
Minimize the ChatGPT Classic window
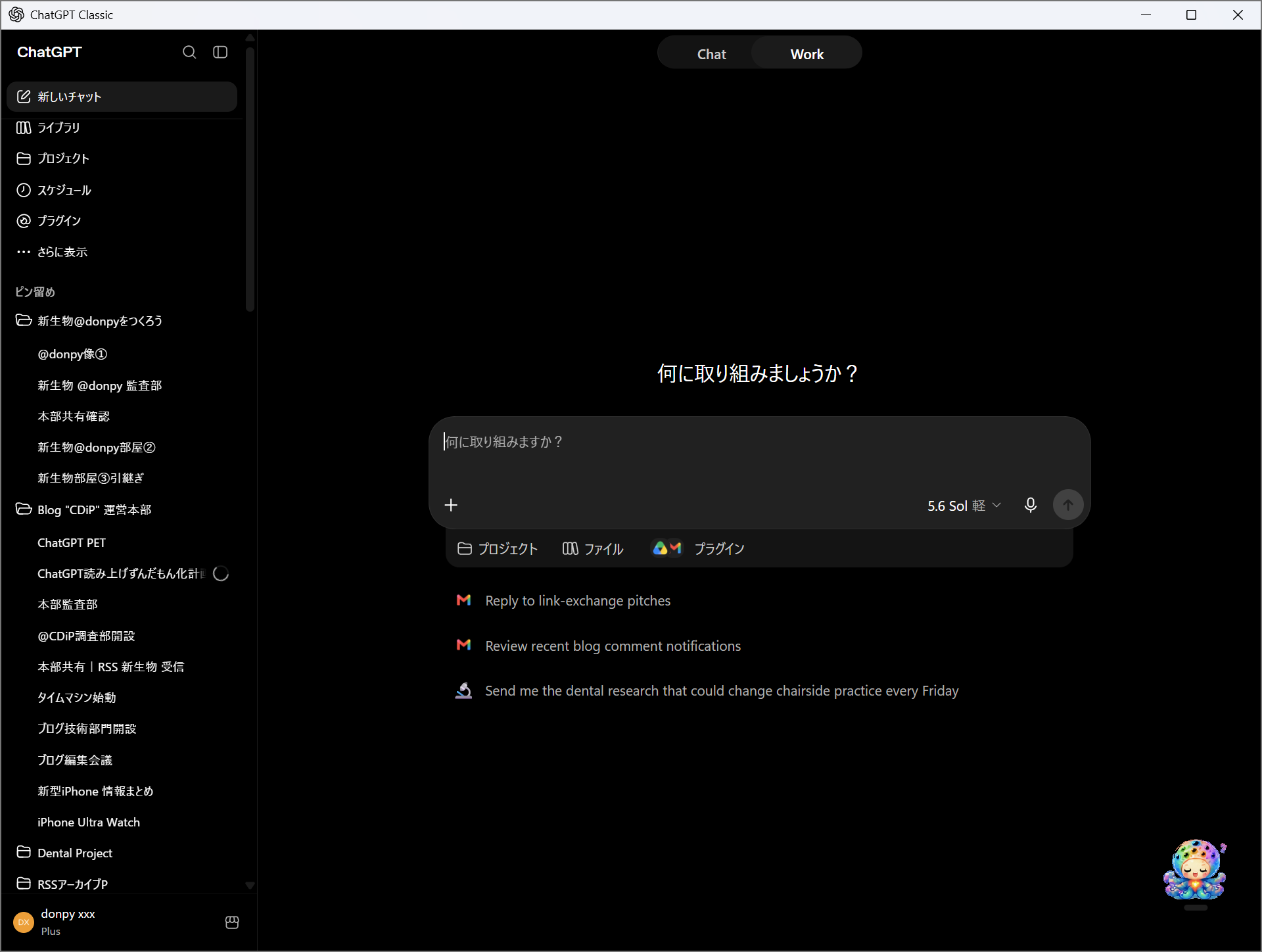1146,14
